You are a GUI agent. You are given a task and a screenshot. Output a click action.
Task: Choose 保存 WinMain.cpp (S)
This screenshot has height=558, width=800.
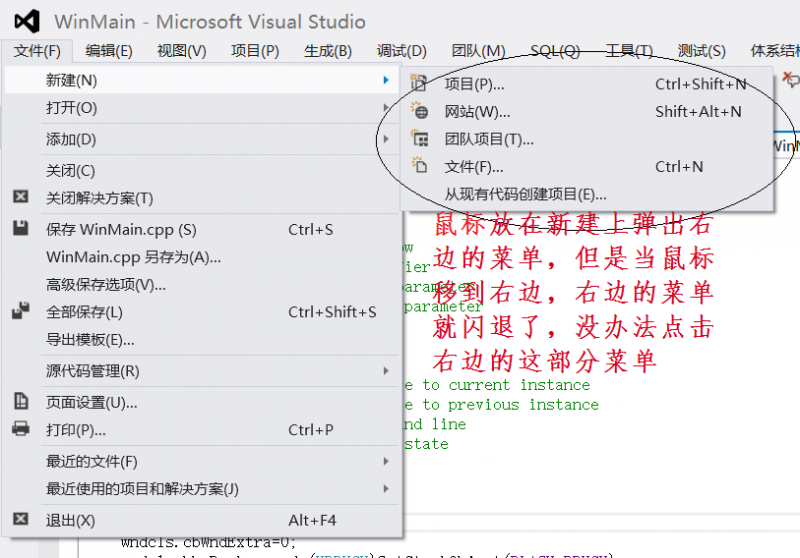point(201,230)
